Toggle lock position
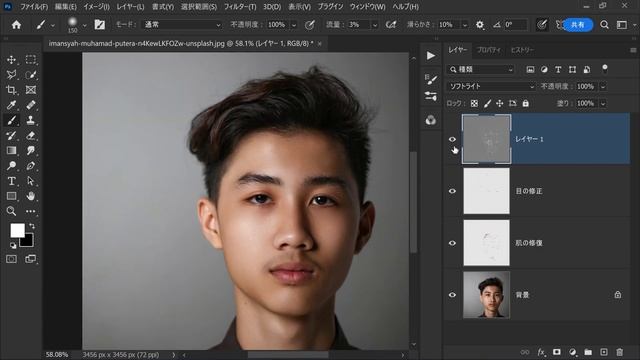 (500, 103)
